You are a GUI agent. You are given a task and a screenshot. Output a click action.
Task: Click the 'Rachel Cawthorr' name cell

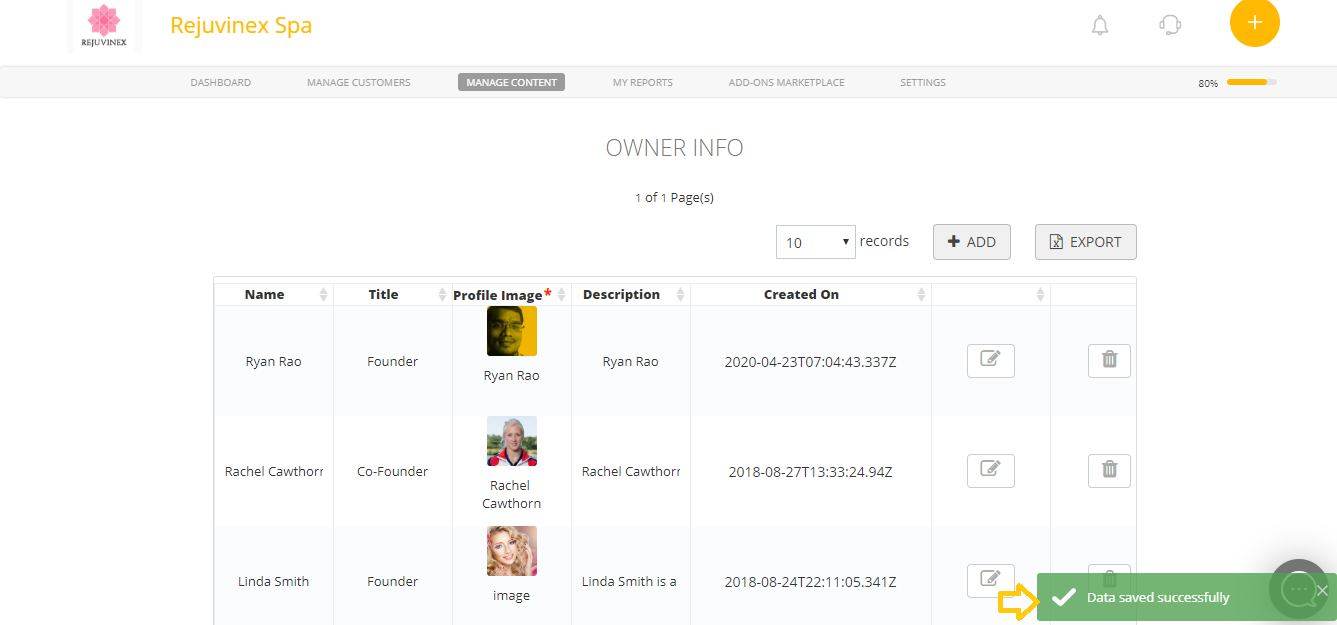pos(274,472)
